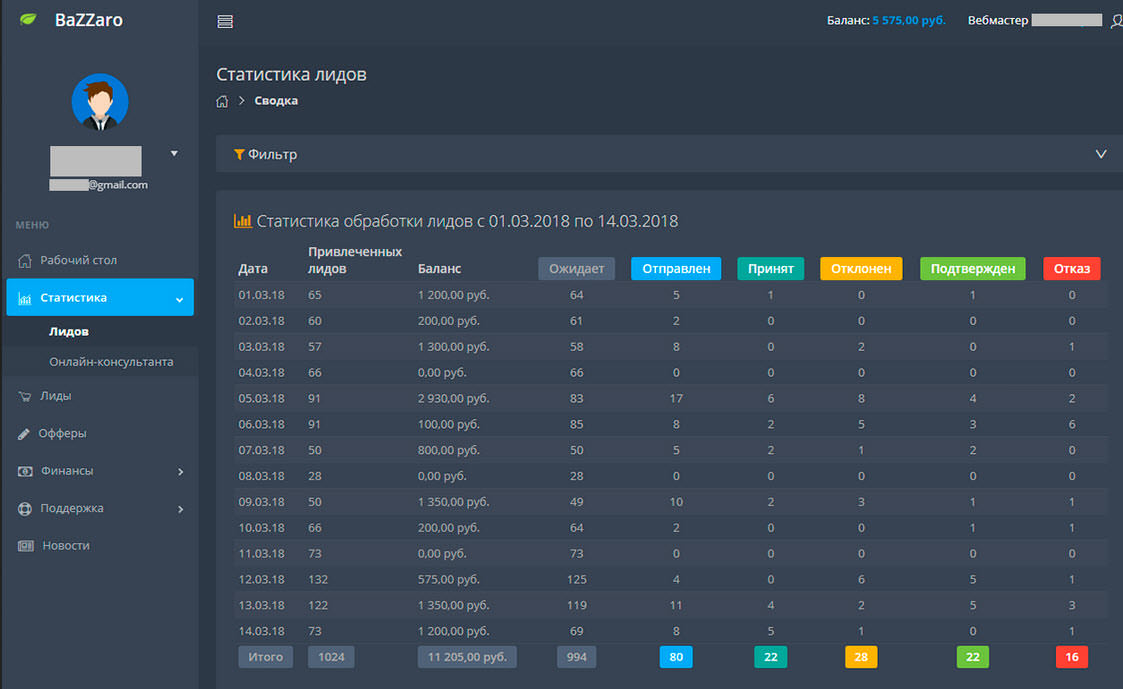Expand the Поддержка submenu
This screenshot has width=1123, height=689.
coord(180,509)
